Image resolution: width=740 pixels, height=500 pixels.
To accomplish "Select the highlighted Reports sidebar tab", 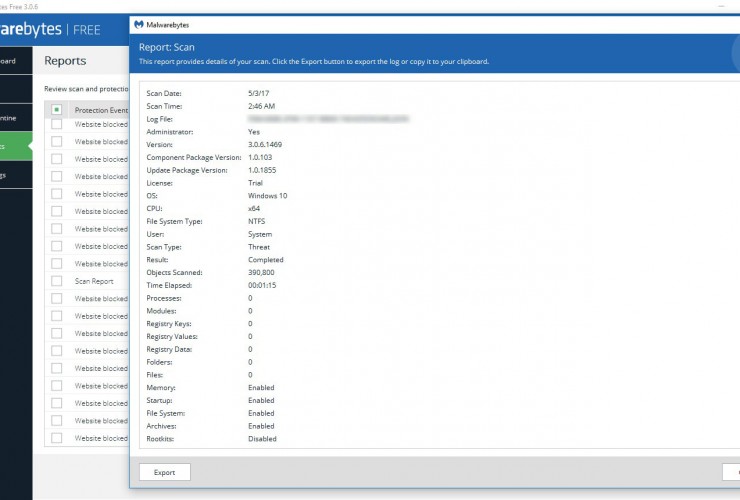I will [10, 147].
